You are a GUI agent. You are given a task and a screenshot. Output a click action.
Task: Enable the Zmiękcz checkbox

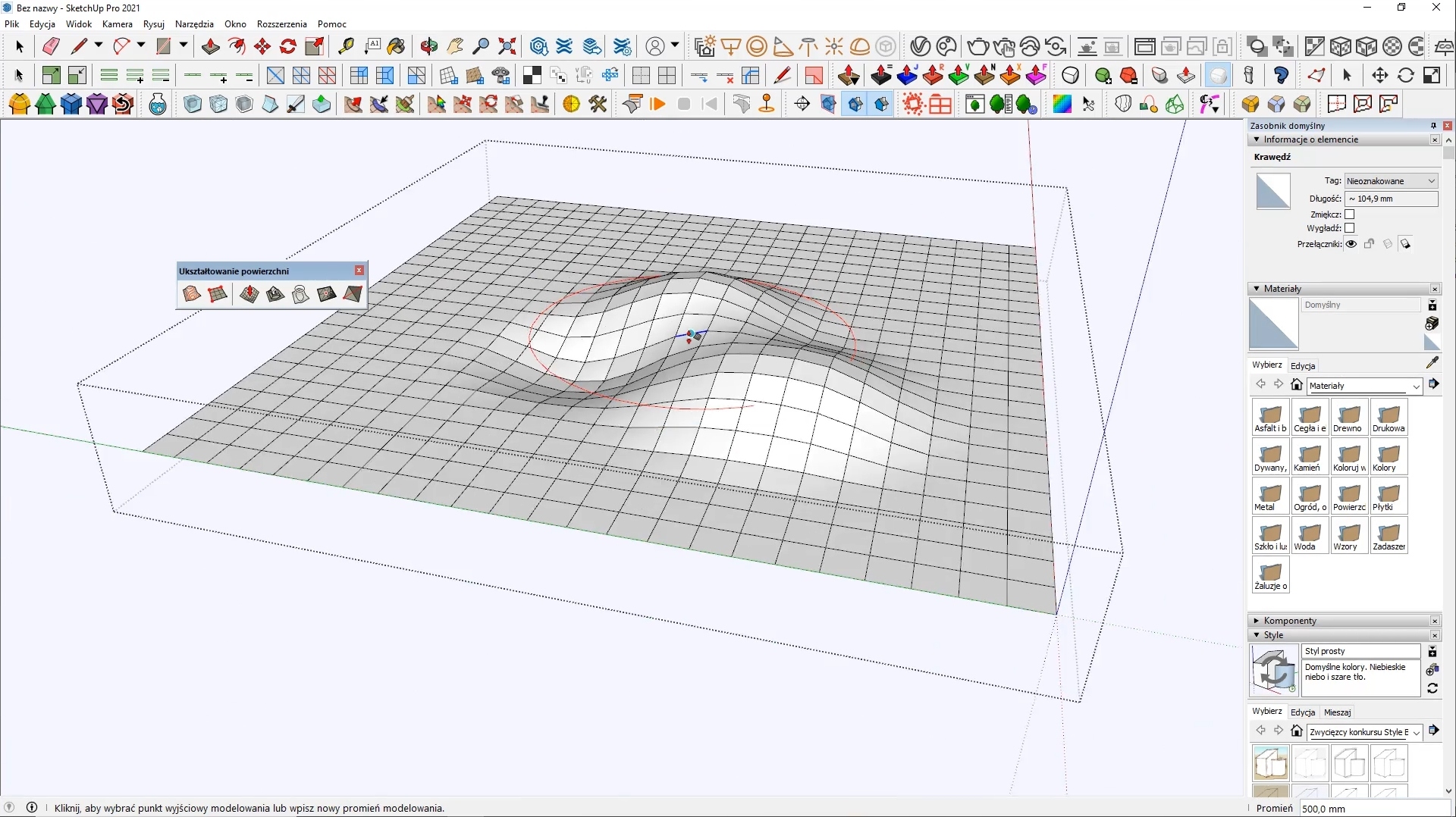pos(1350,214)
